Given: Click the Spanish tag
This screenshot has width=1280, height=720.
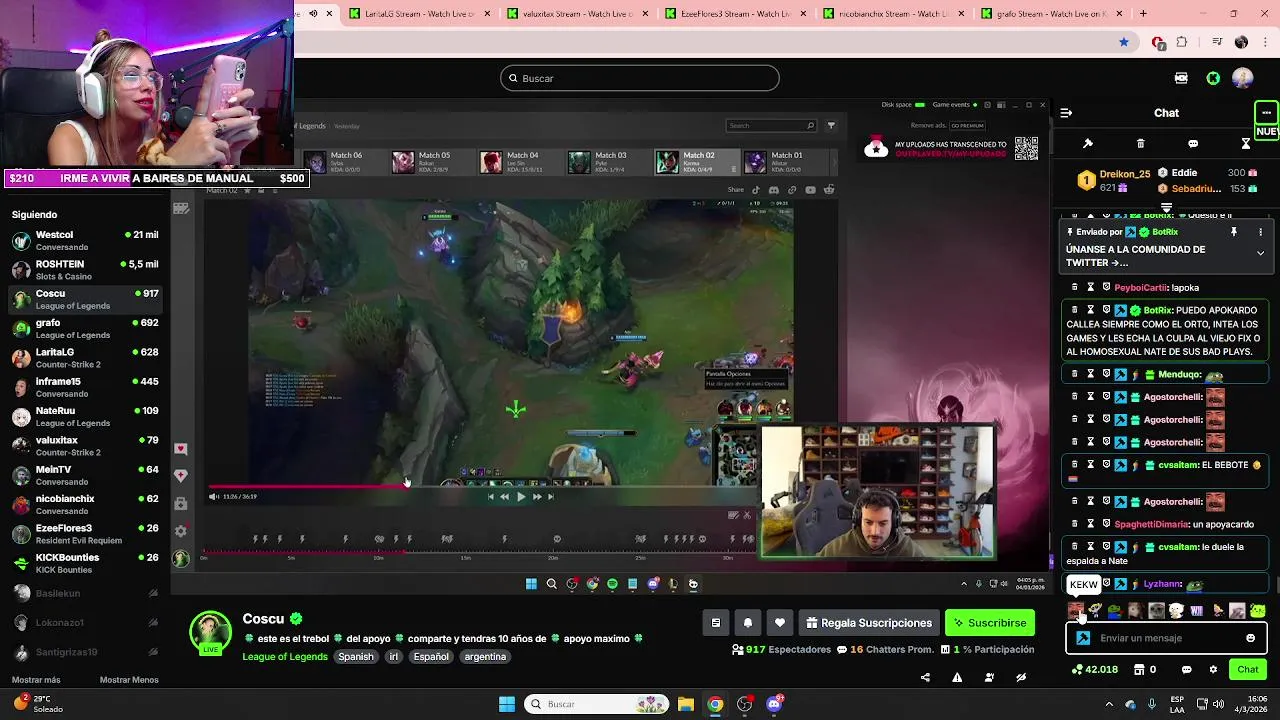Looking at the screenshot, I should pyautogui.click(x=355, y=657).
